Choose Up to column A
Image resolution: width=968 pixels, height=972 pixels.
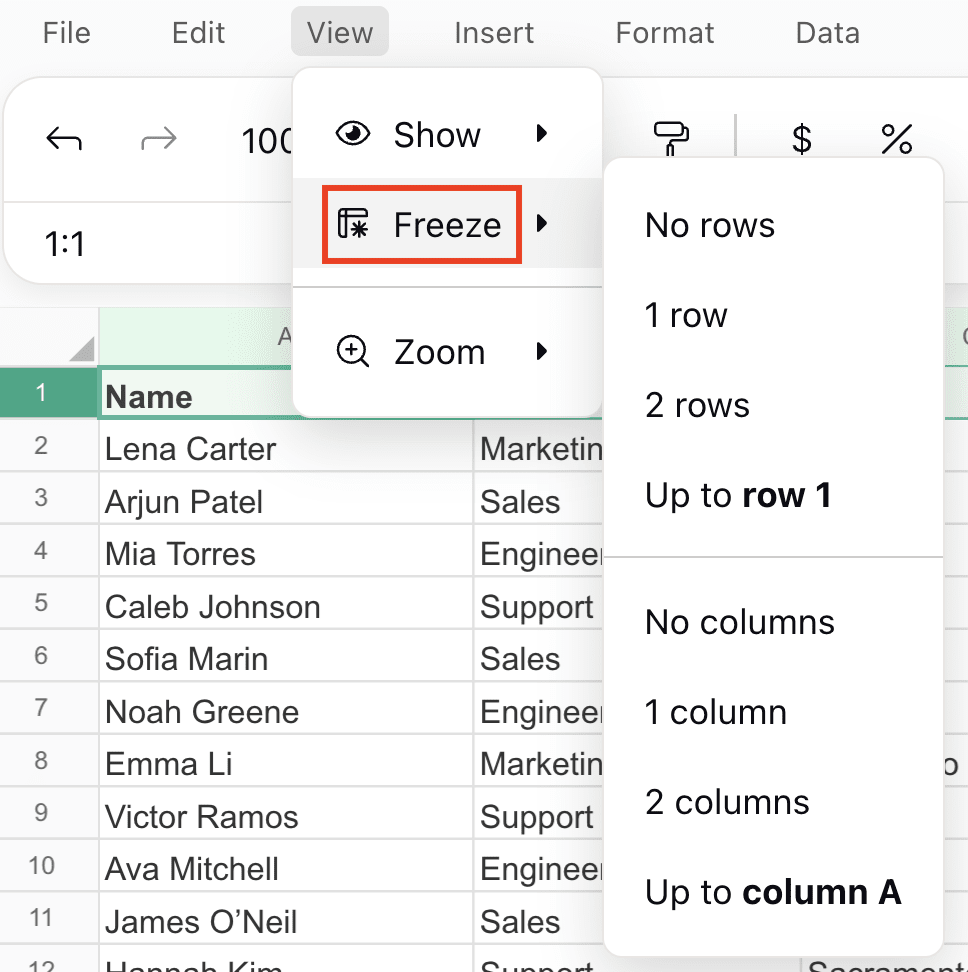coord(773,892)
